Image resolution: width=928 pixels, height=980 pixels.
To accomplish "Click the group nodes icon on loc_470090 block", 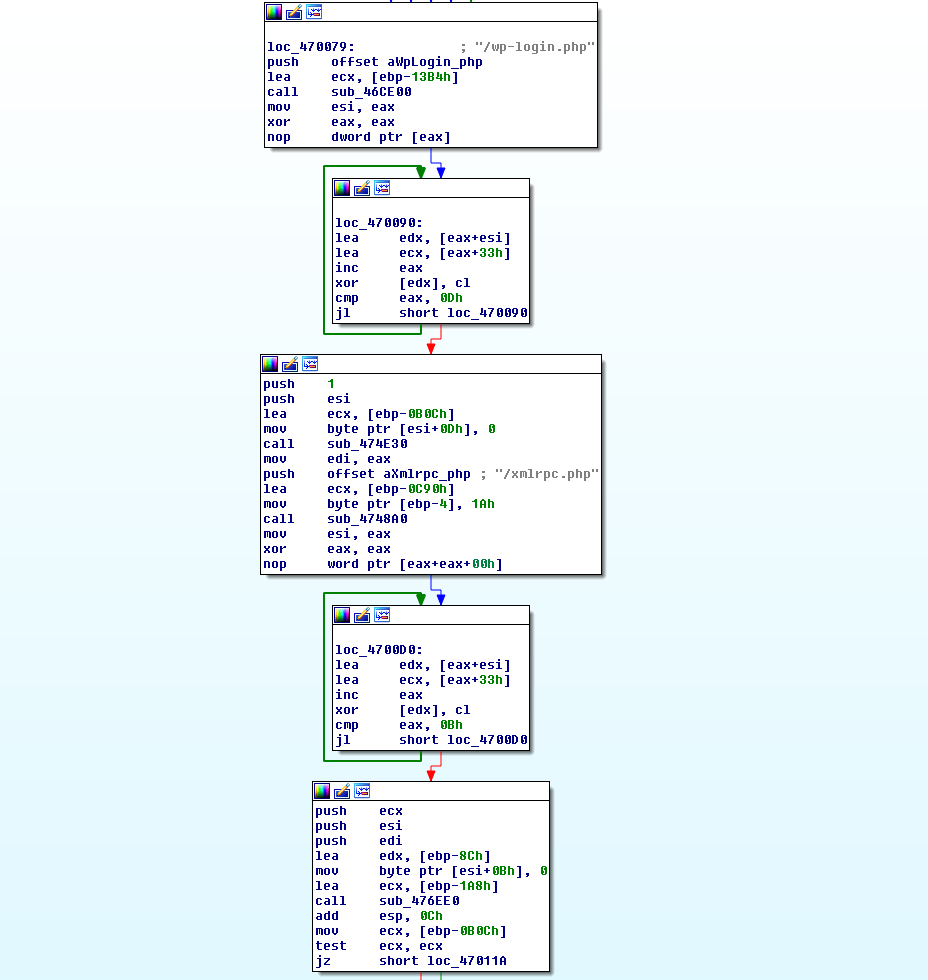I will click(382, 188).
